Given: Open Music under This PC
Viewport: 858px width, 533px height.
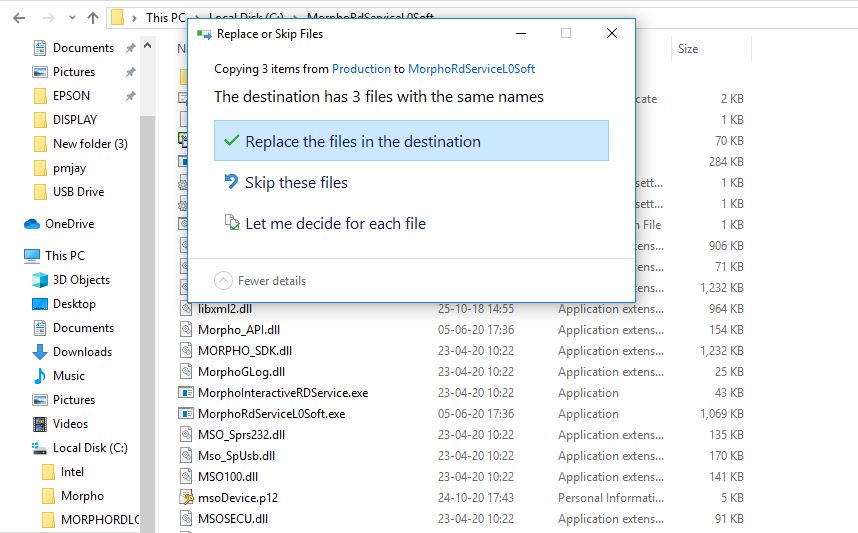Looking at the screenshot, I should (68, 376).
